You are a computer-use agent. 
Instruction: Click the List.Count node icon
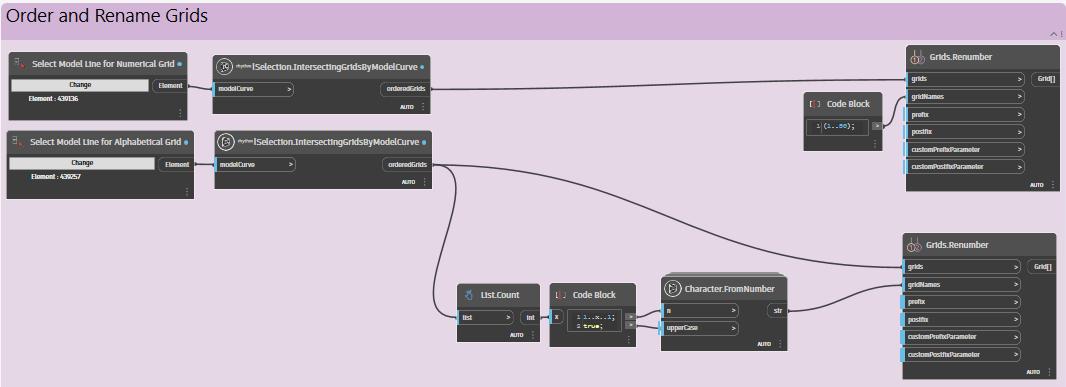468,295
